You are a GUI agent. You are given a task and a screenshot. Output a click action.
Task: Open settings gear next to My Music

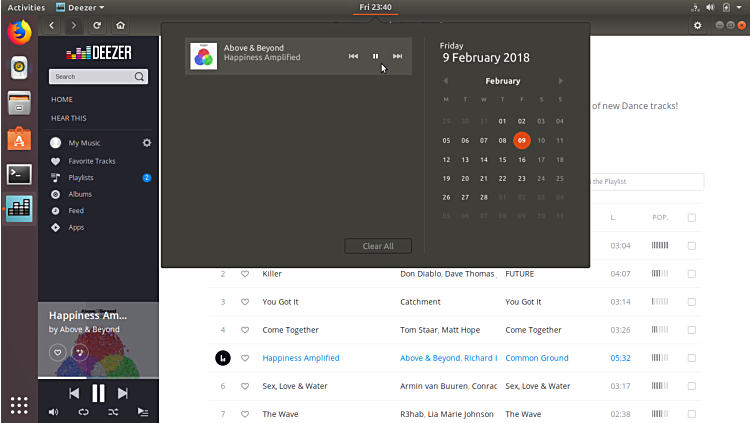tap(146, 143)
